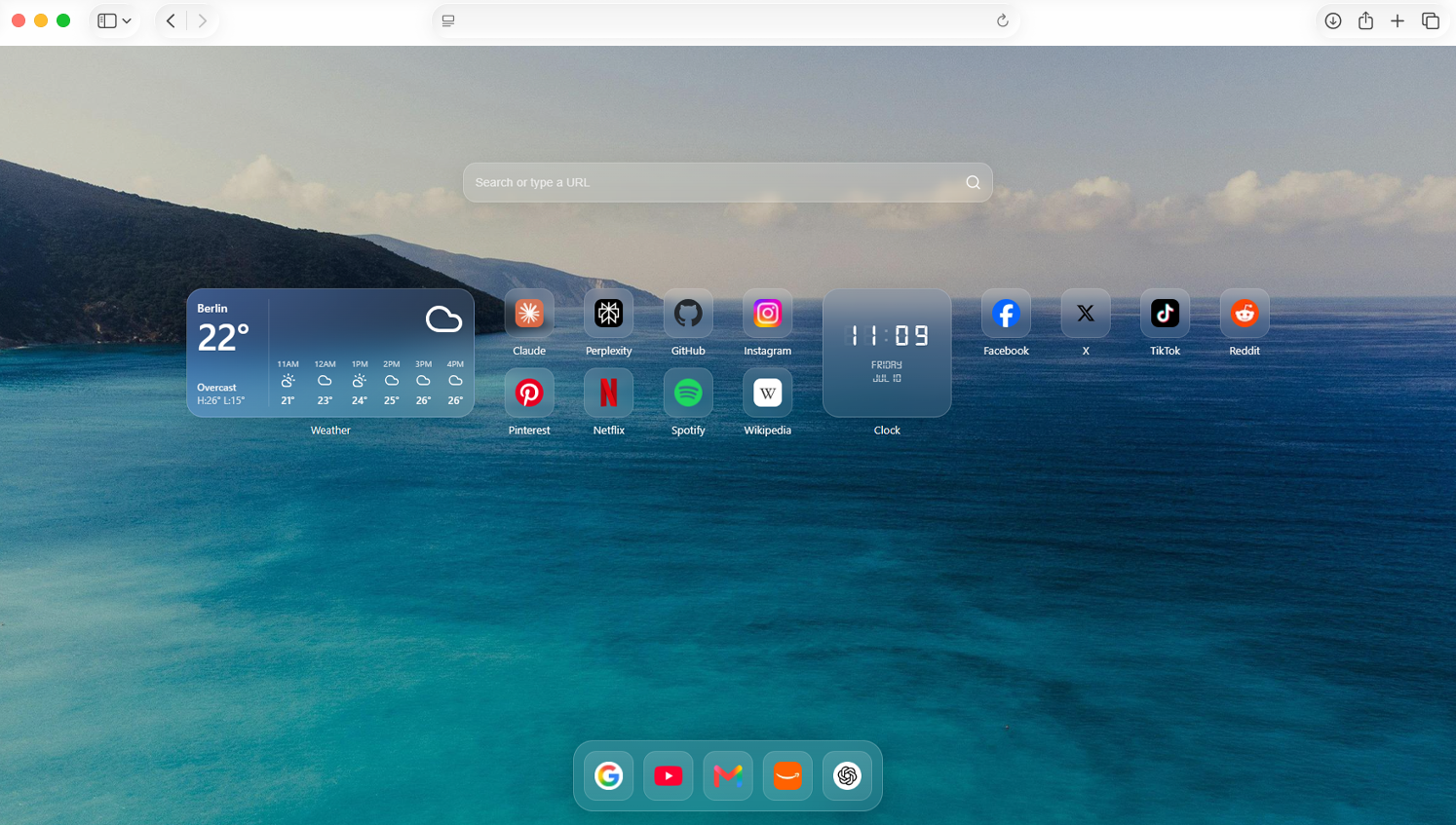Click the Overcast condition text
The image size is (1456, 825).
(216, 388)
